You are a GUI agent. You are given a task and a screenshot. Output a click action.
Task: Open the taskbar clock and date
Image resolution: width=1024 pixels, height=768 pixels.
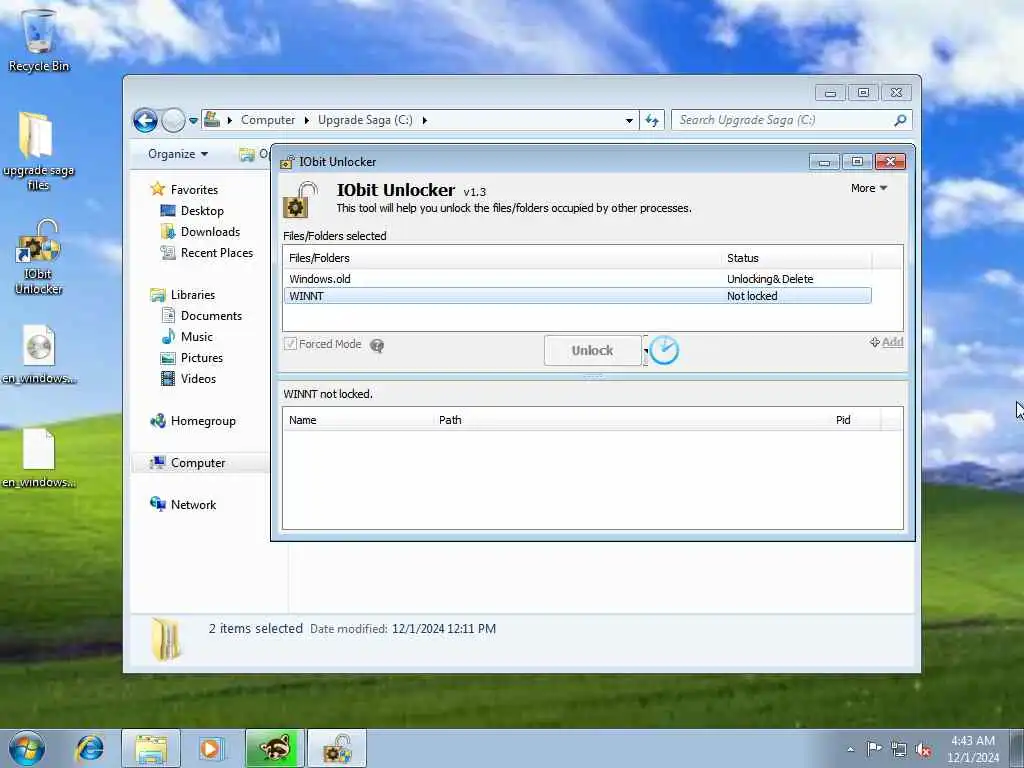click(973, 749)
